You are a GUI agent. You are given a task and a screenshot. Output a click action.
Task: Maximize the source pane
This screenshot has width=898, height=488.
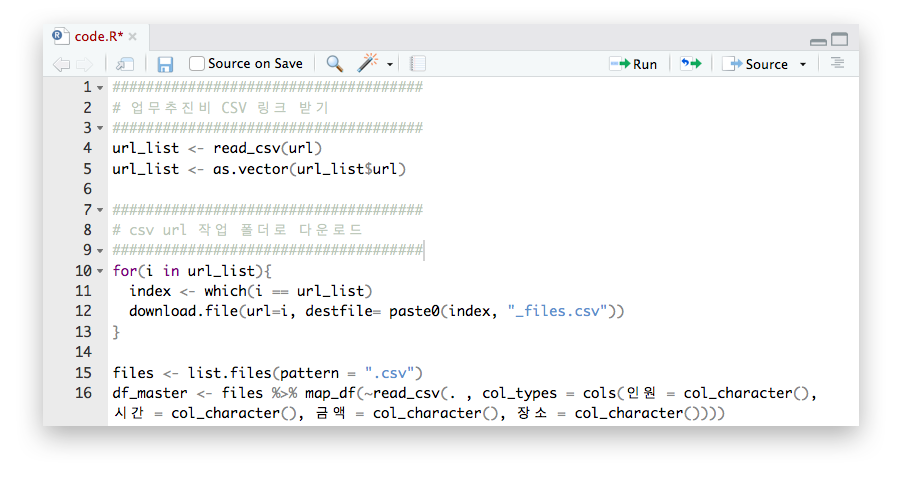tap(840, 39)
